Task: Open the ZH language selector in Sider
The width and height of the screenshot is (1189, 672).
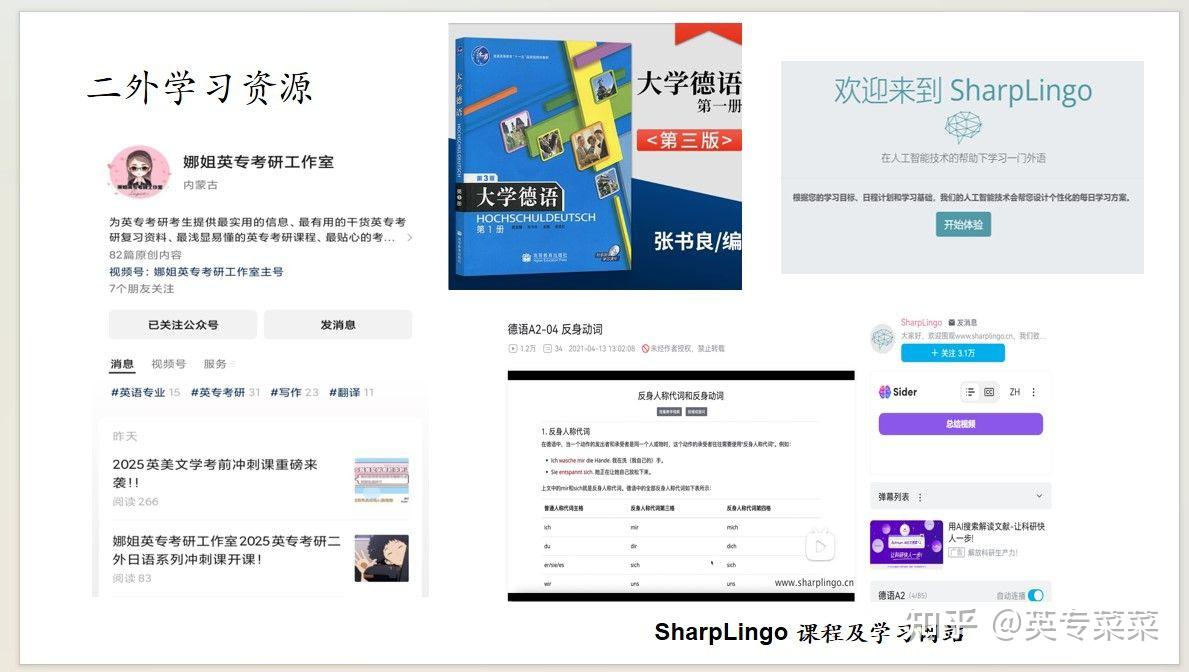Action: (1015, 392)
